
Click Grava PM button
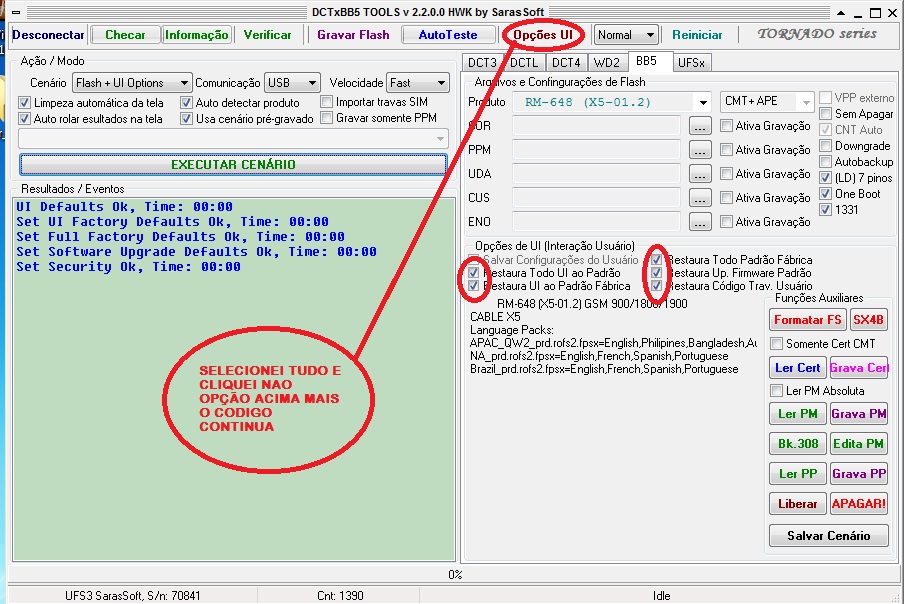click(x=859, y=414)
